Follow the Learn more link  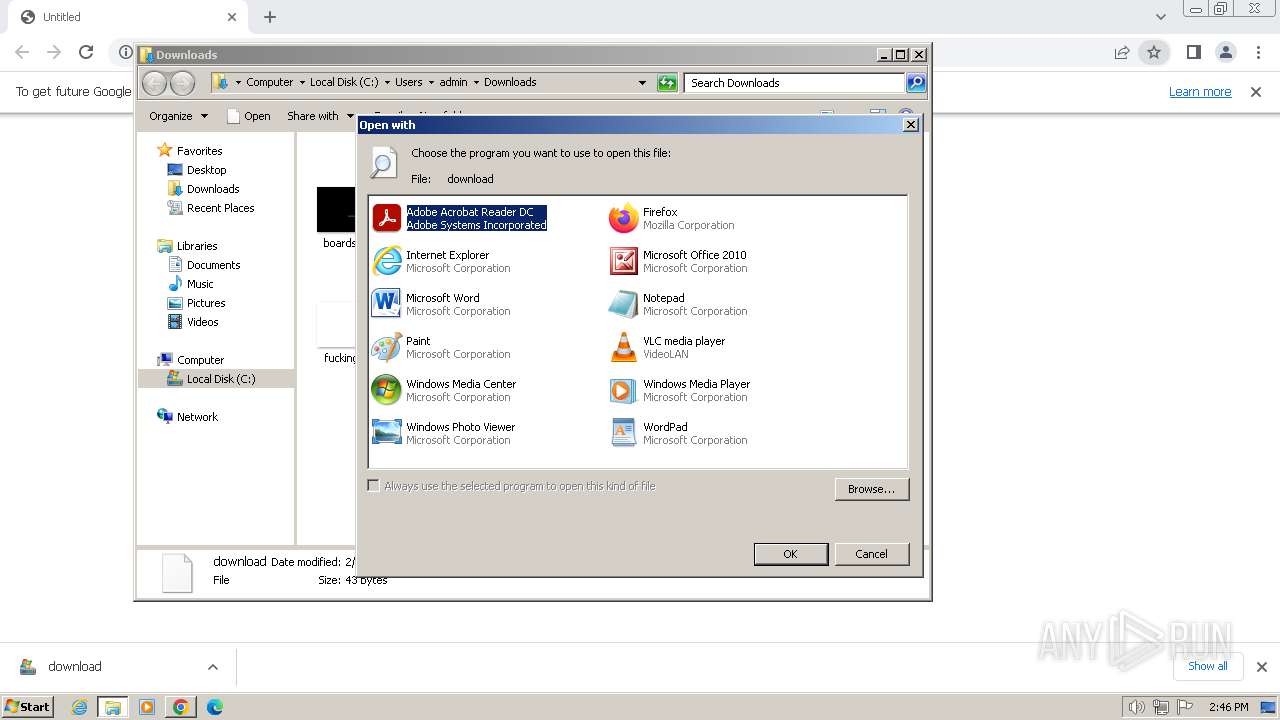pos(1200,92)
